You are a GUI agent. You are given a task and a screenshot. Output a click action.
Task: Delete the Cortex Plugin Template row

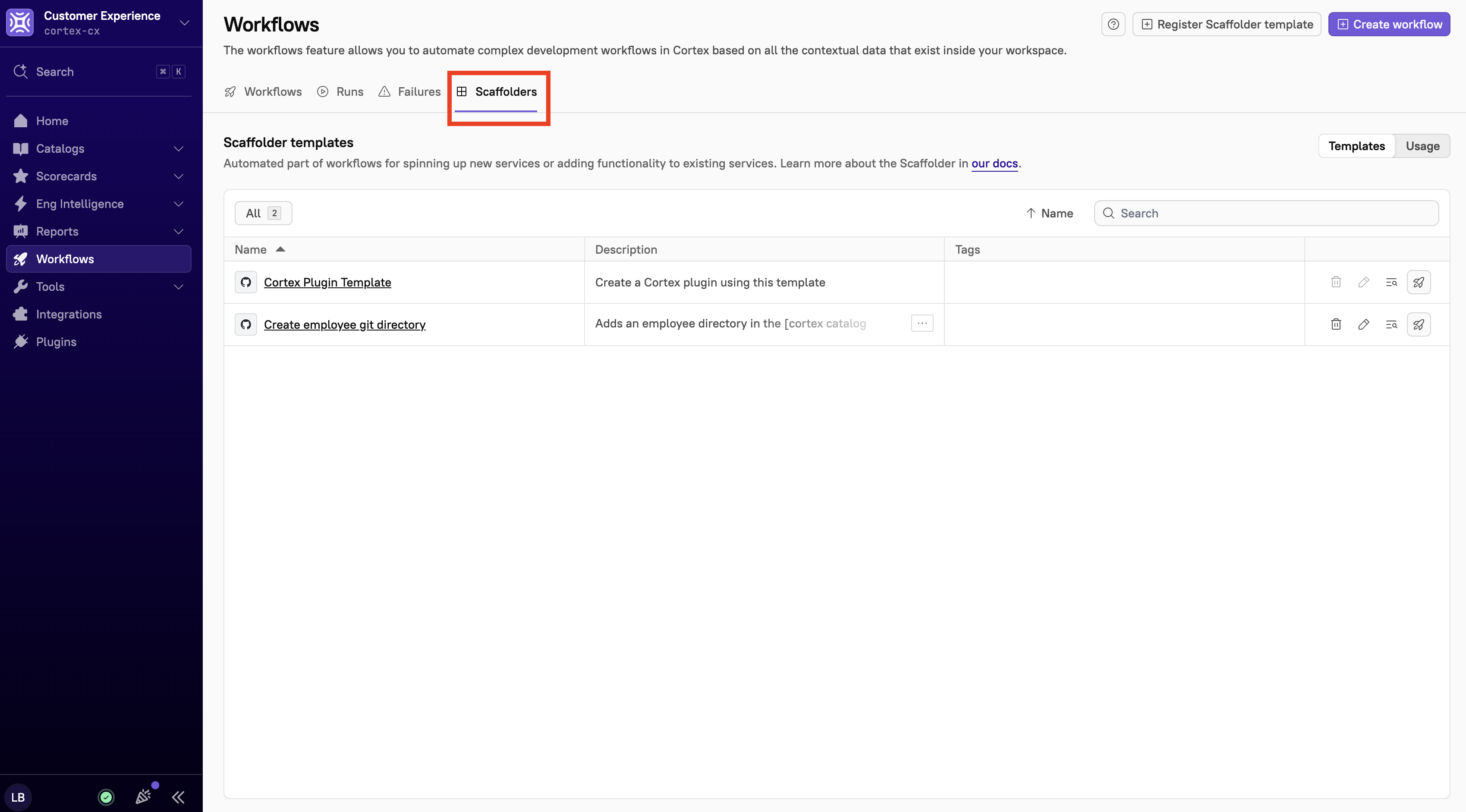(x=1336, y=282)
